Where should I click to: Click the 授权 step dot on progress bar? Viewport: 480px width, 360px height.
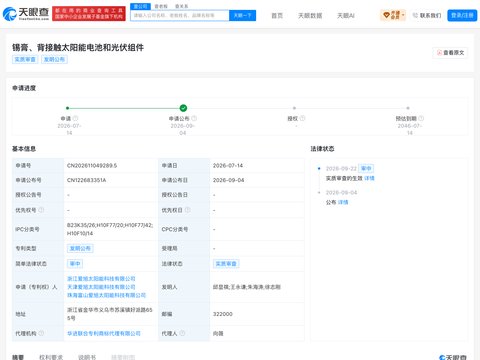pos(294,108)
